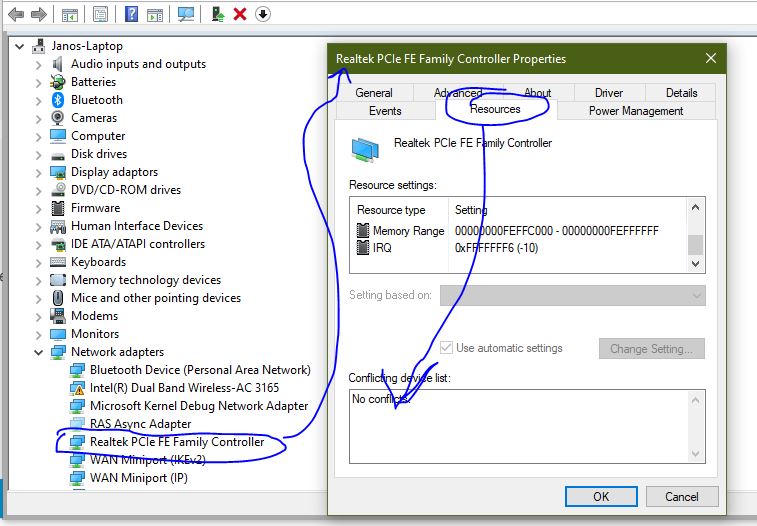Open the Setting based on dropdown

point(573,295)
